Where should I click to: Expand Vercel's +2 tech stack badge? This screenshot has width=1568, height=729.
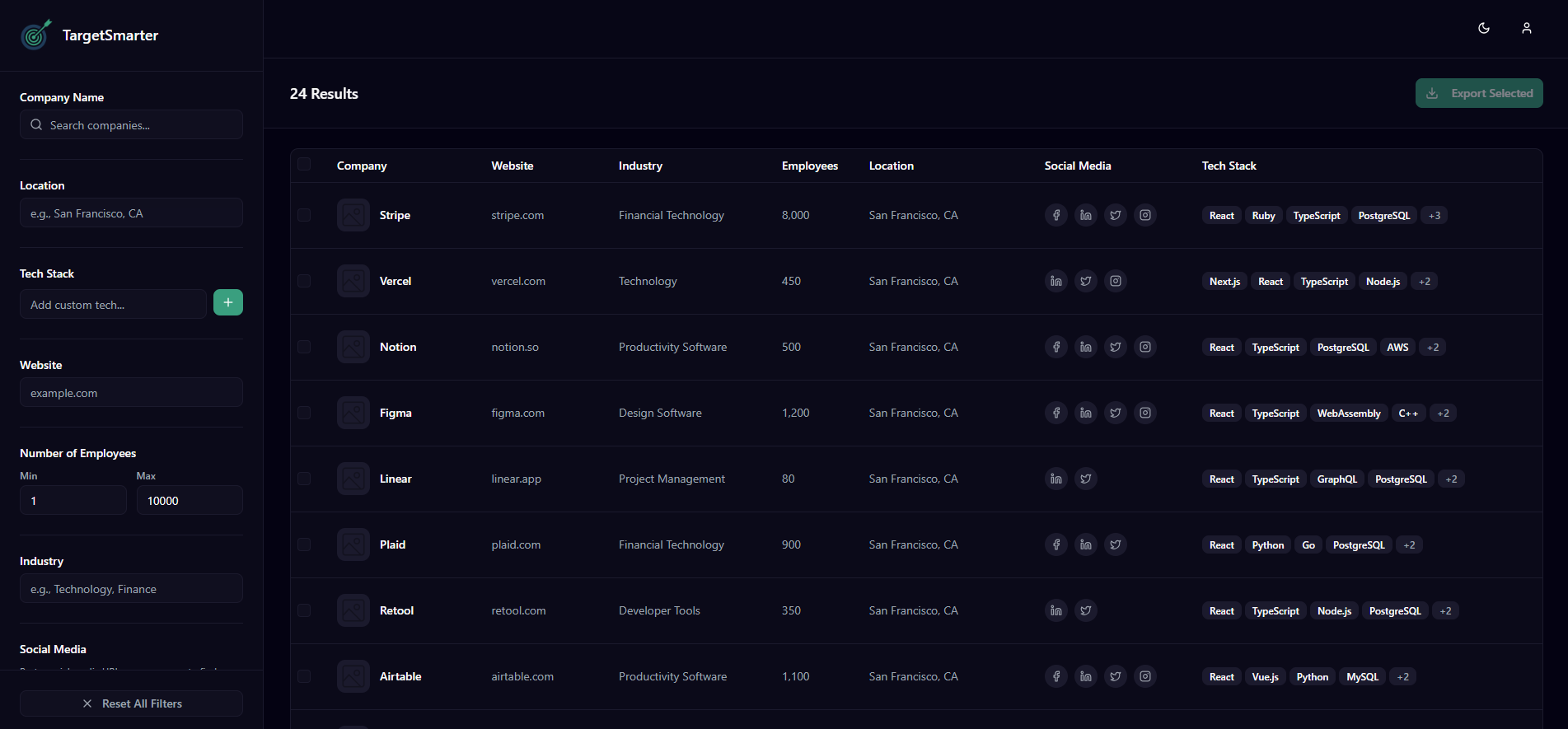tap(1425, 282)
